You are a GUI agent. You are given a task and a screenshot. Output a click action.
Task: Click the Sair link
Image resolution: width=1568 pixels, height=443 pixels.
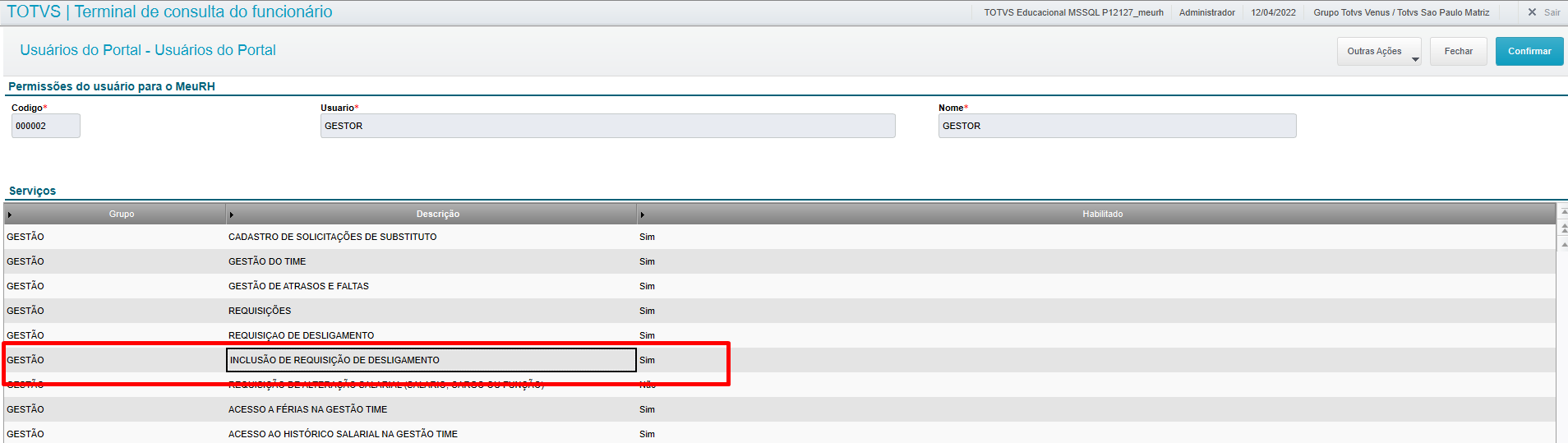coord(1552,12)
